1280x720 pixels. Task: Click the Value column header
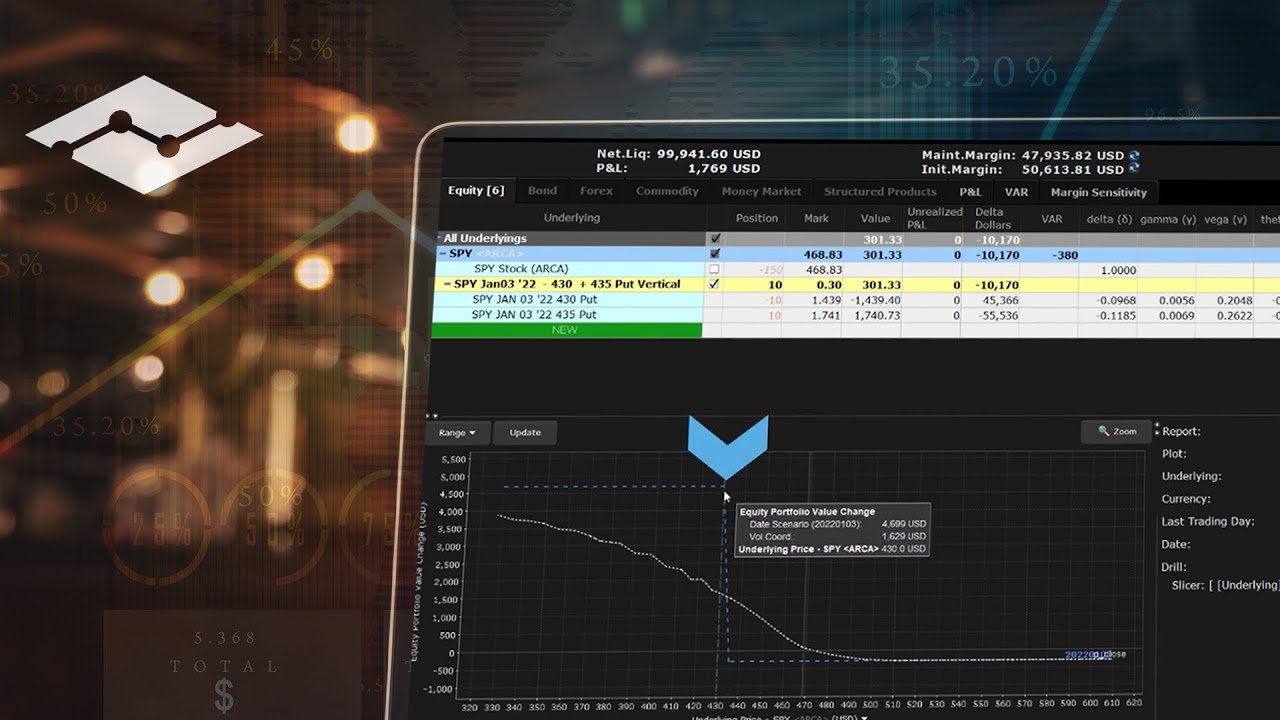[875, 218]
